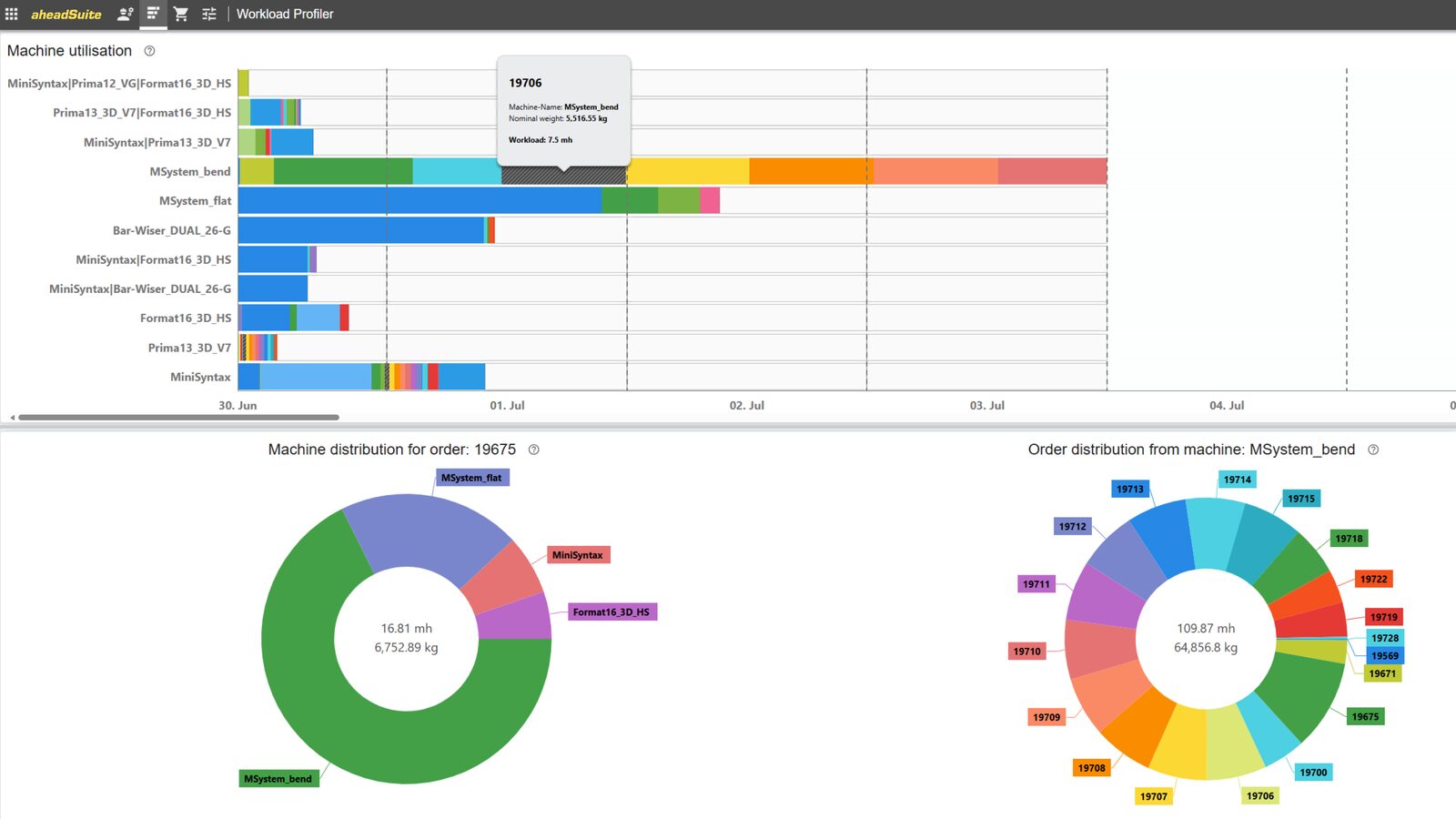Click the 01. Jul date on timeline axis
The height and width of the screenshot is (819, 1456).
tap(507, 406)
